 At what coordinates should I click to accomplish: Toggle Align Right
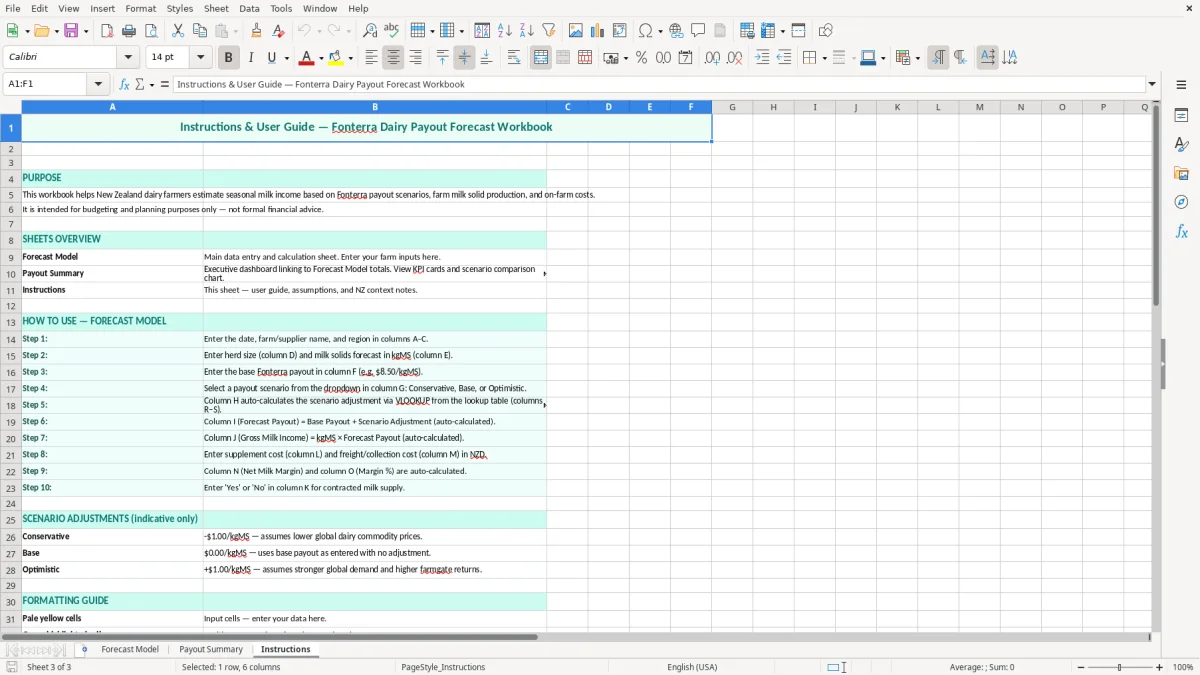coord(416,58)
